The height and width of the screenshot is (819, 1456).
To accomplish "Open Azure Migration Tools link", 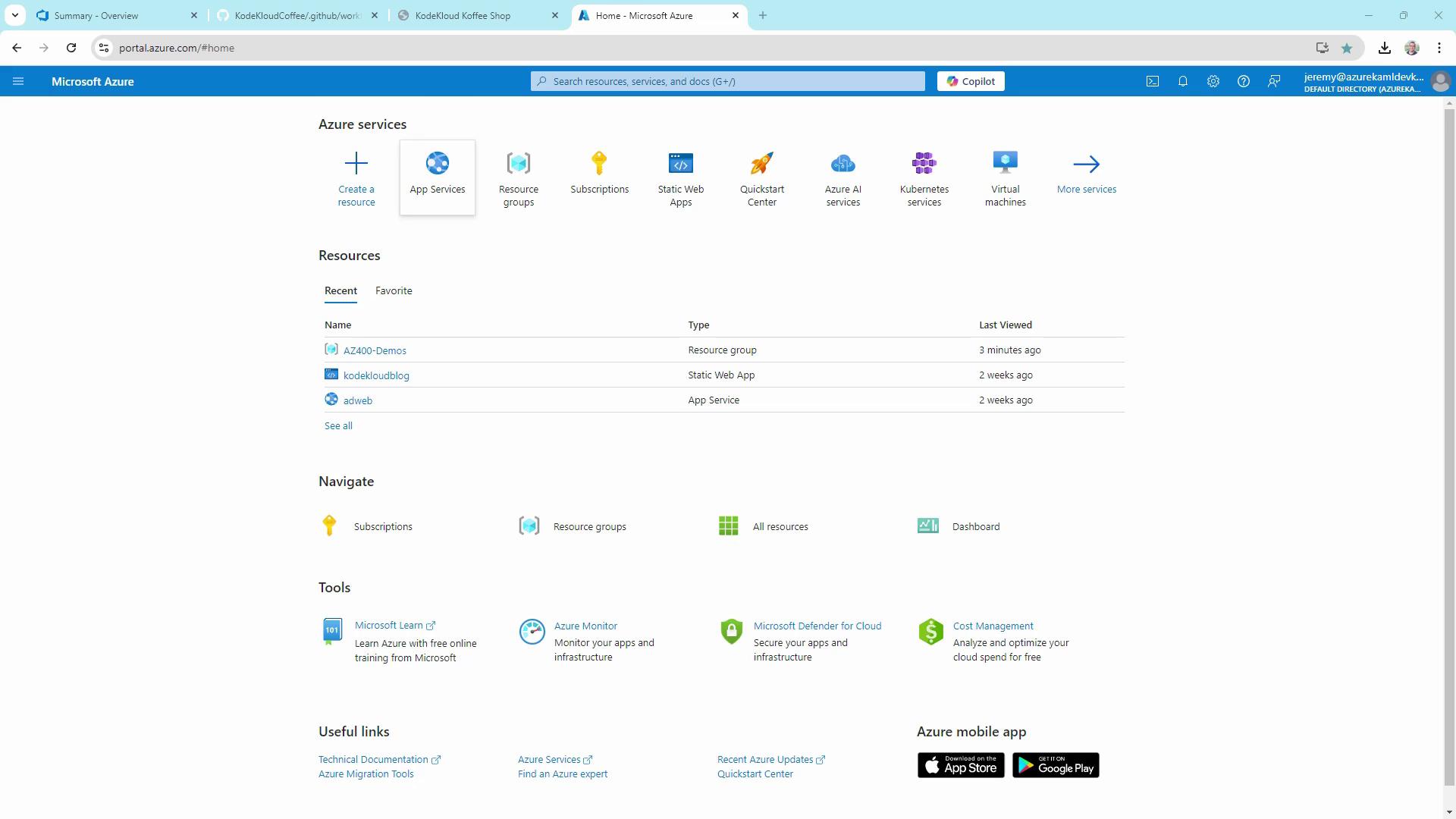I will point(366,773).
